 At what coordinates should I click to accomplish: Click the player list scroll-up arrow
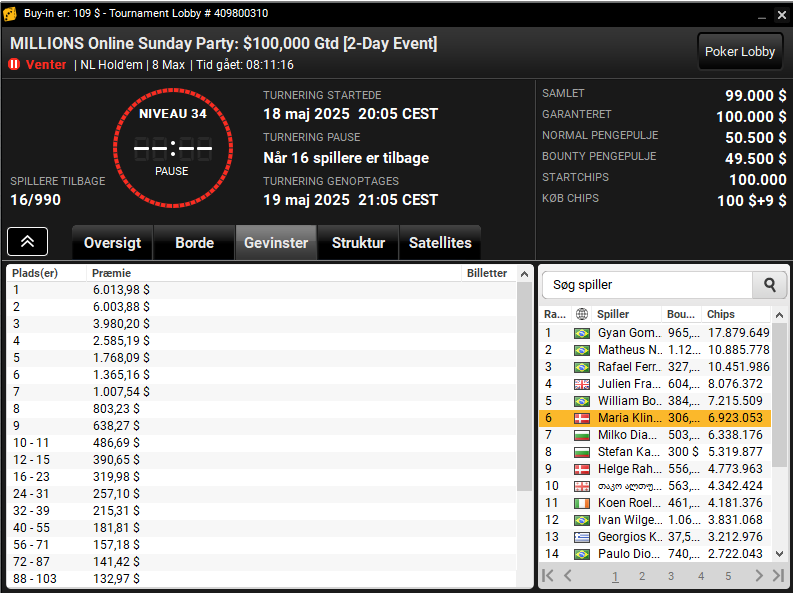(779, 315)
